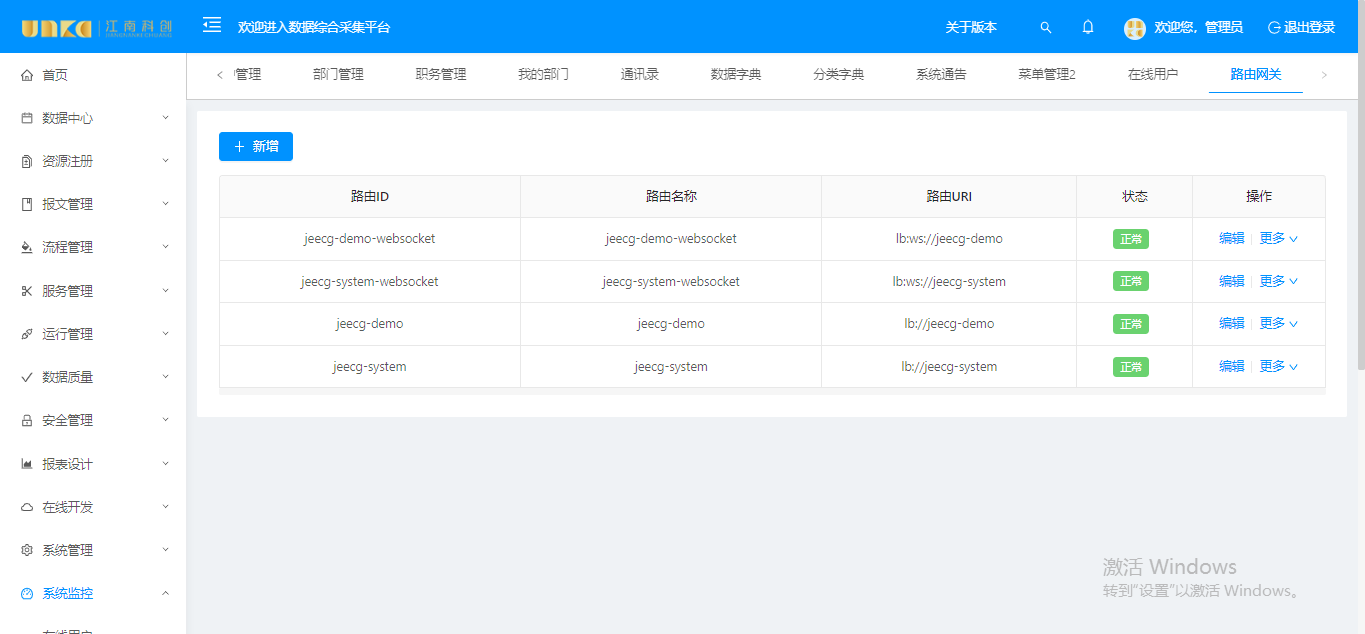Click the 报表设计 chart icon in sidebar
Image resolution: width=1365 pixels, height=634 pixels.
point(27,464)
